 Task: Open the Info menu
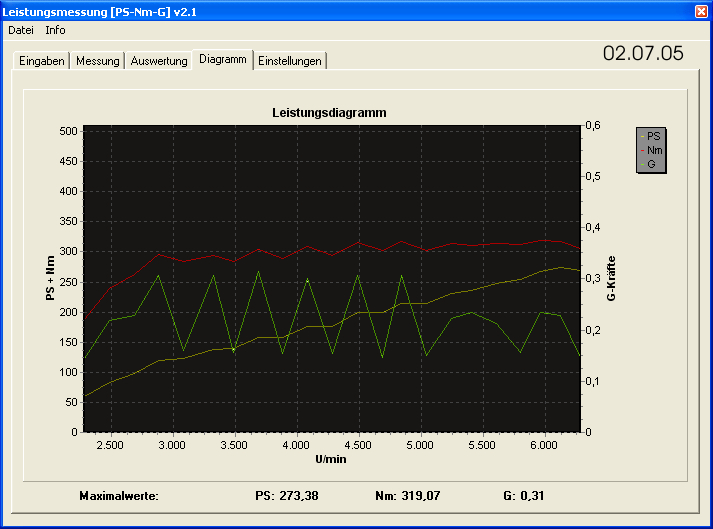(x=55, y=30)
